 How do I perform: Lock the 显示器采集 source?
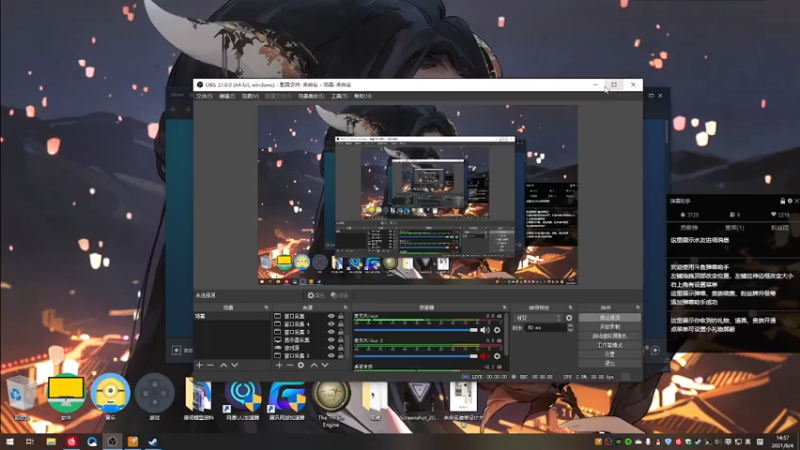tap(341, 340)
